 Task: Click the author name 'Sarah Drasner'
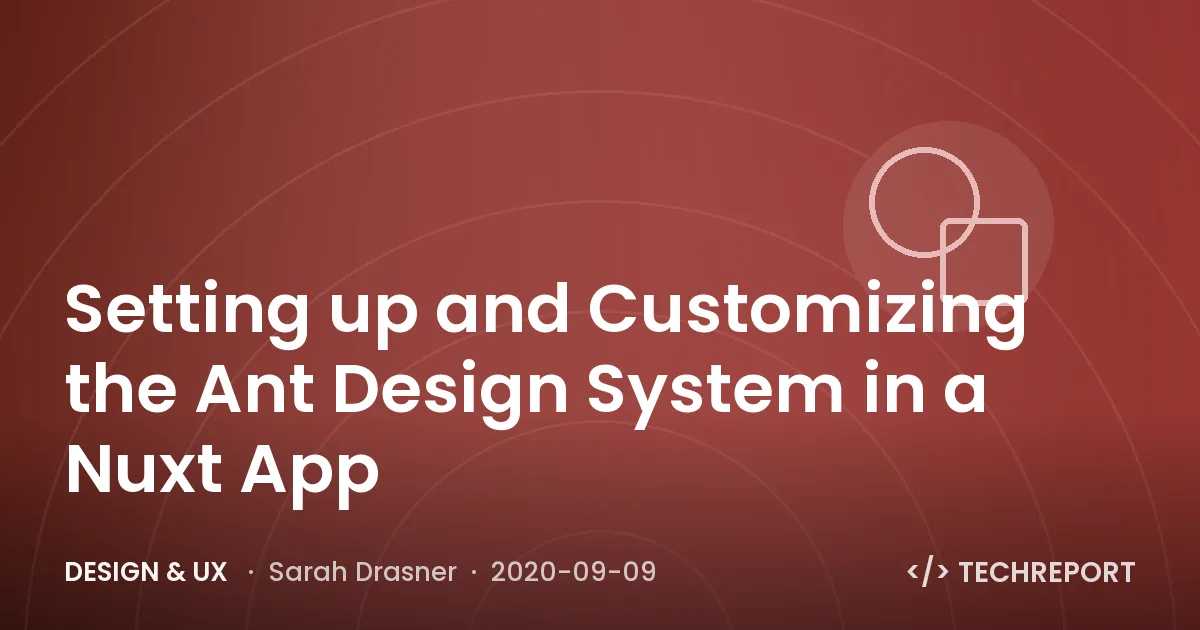click(x=362, y=572)
